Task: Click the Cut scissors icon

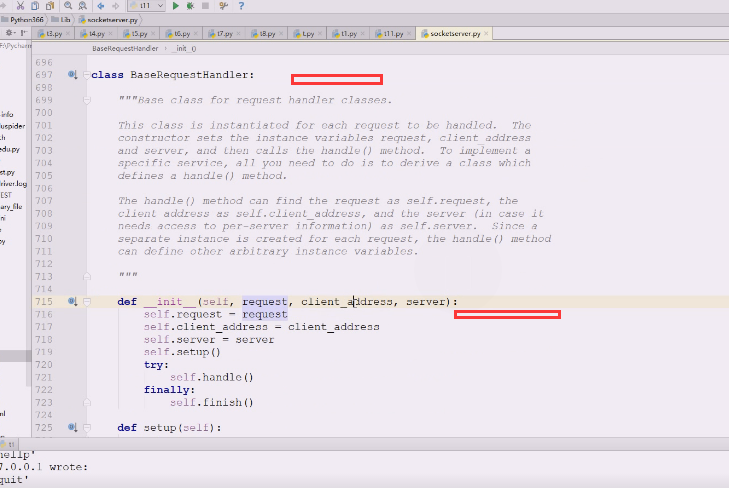Action: (20, 6)
